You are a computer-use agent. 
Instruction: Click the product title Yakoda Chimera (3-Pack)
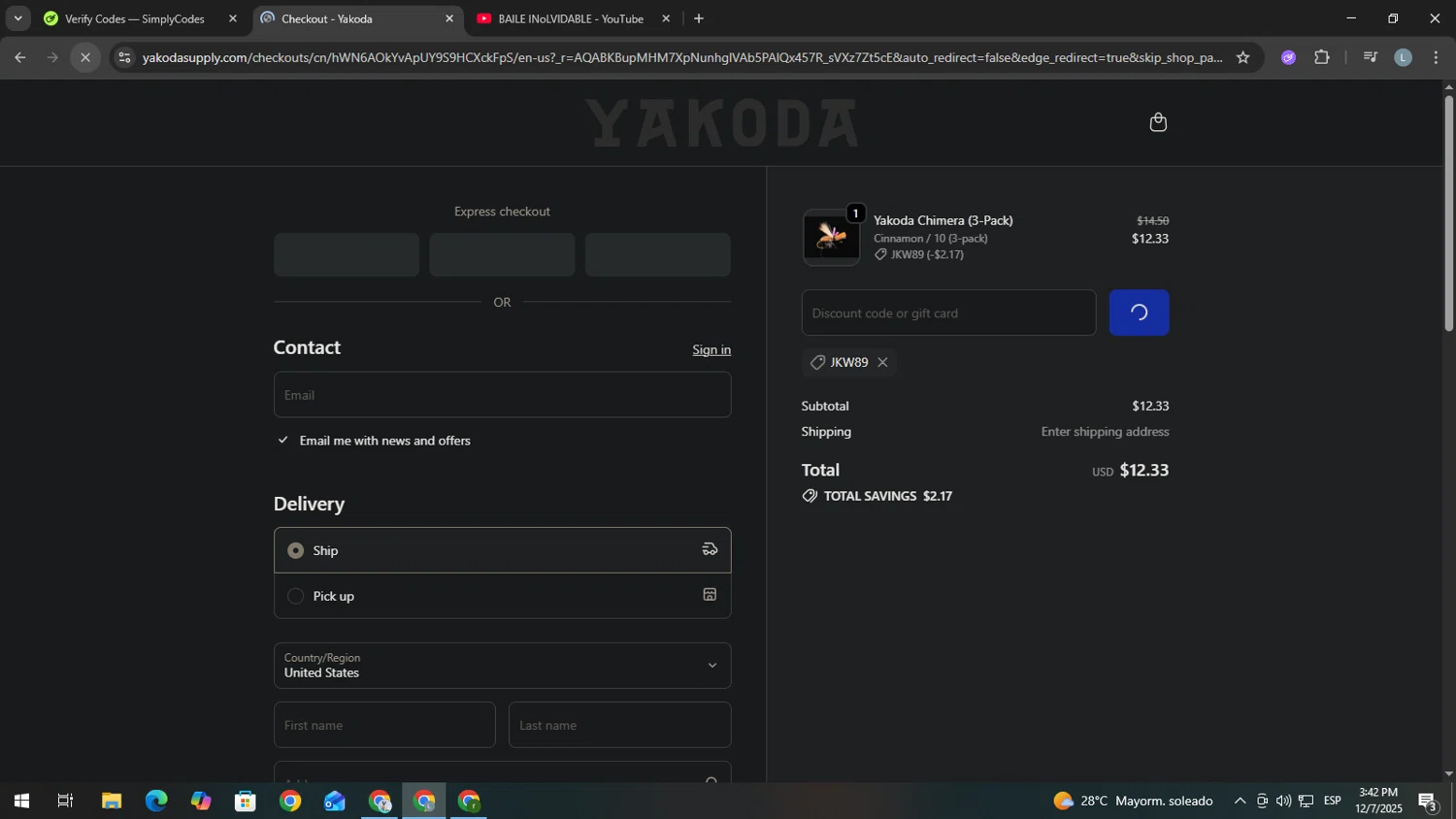click(x=943, y=220)
